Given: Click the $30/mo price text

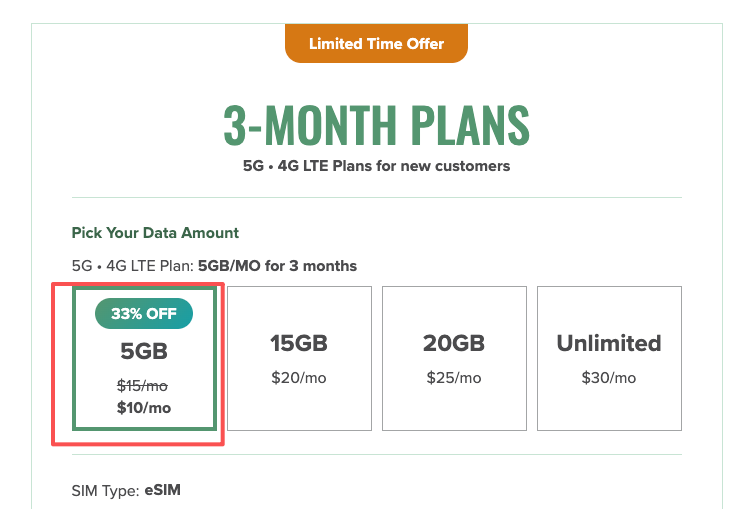Looking at the screenshot, I should [x=609, y=378].
